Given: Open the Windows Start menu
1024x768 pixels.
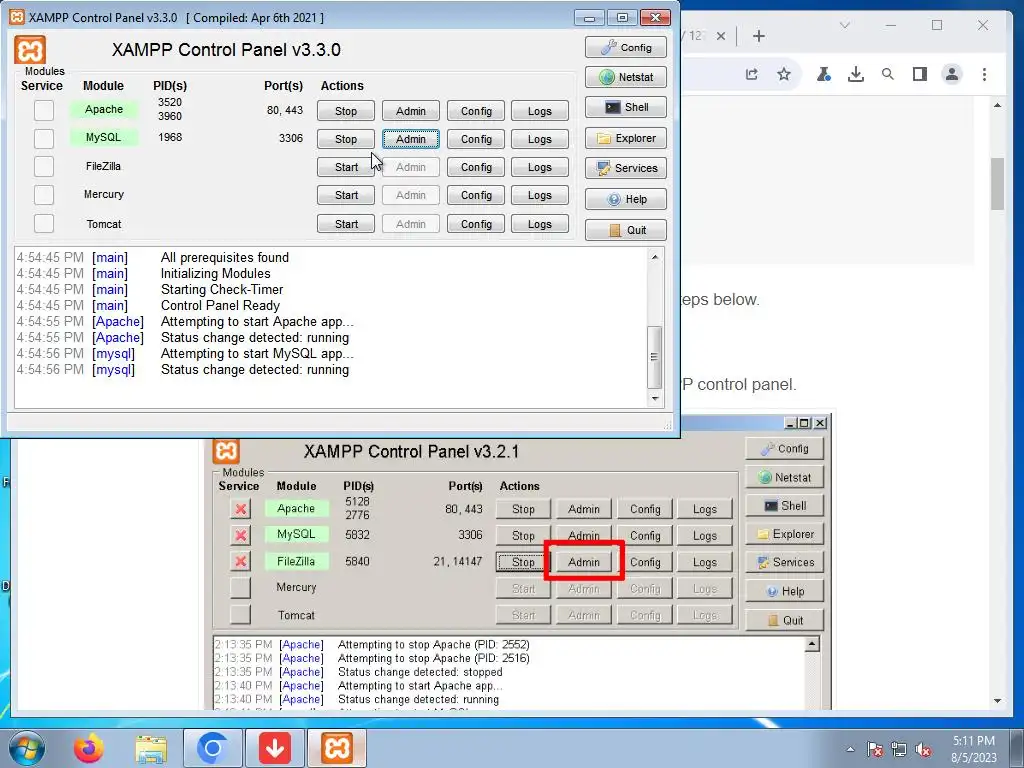Looking at the screenshot, I should (27, 748).
